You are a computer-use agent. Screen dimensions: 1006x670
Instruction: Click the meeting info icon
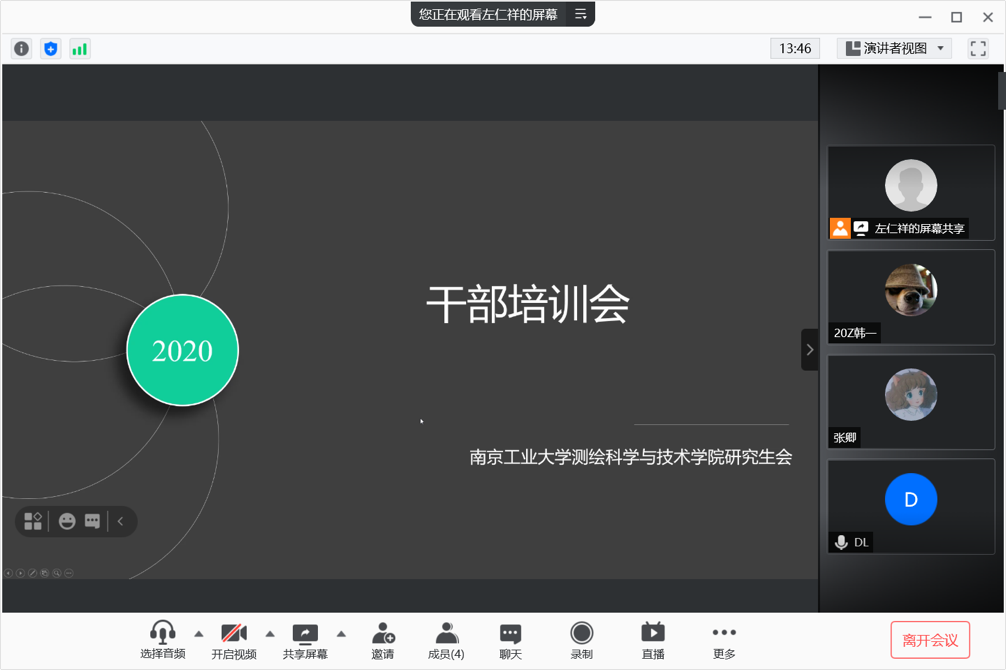tap(21, 49)
